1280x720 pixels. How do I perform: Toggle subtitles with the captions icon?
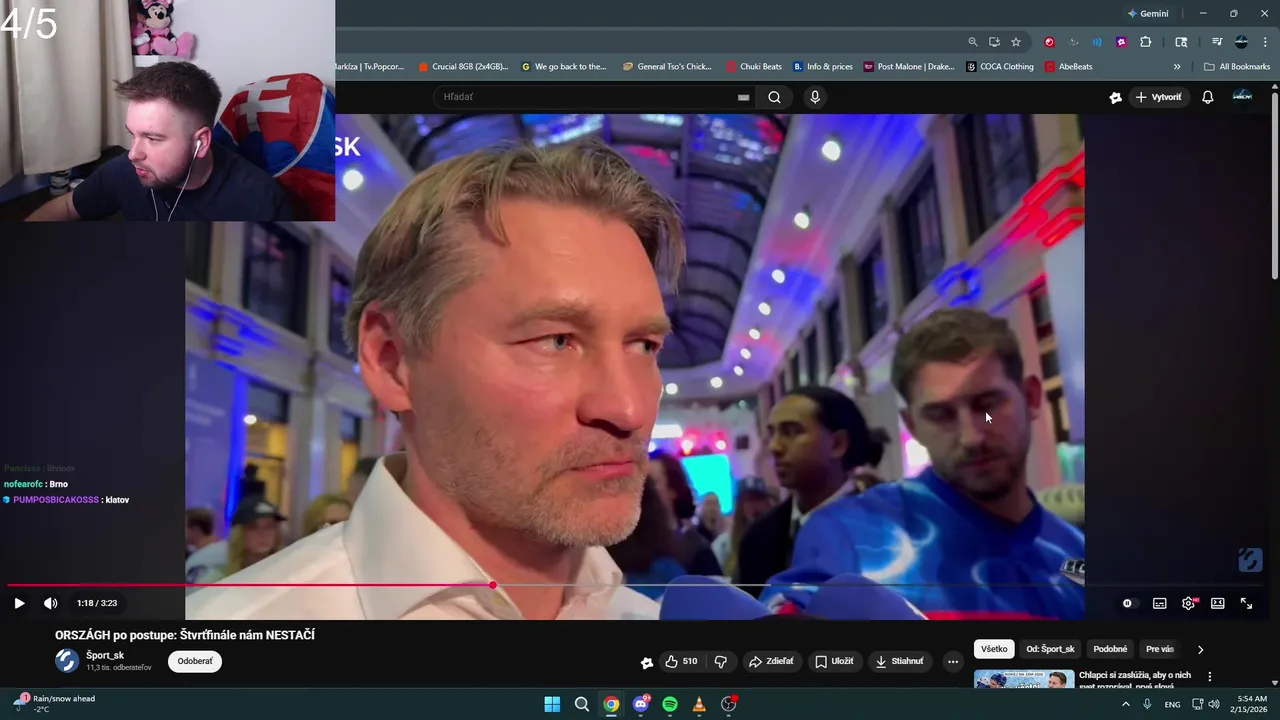[x=1159, y=603]
